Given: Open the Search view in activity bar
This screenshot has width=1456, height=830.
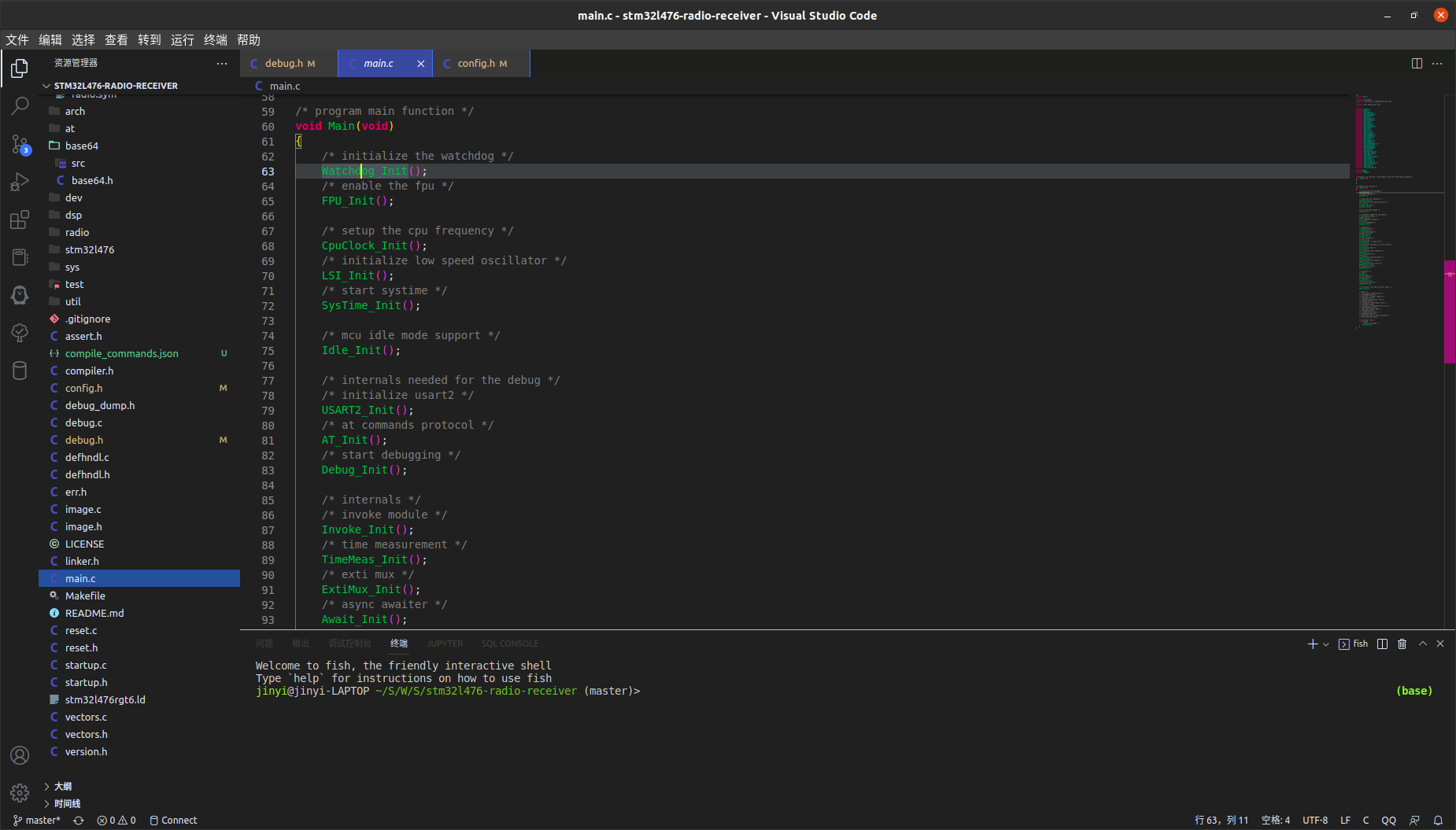Looking at the screenshot, I should click(x=20, y=105).
